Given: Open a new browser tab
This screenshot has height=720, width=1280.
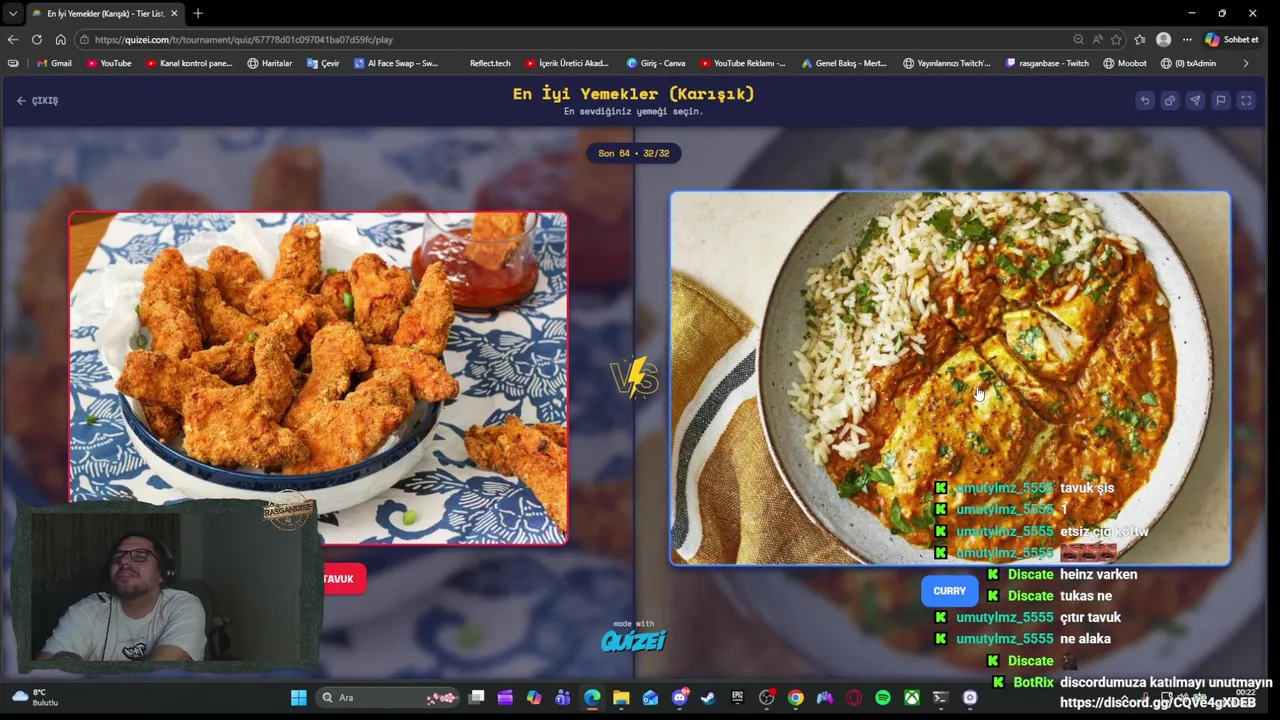Looking at the screenshot, I should pyautogui.click(x=198, y=13).
